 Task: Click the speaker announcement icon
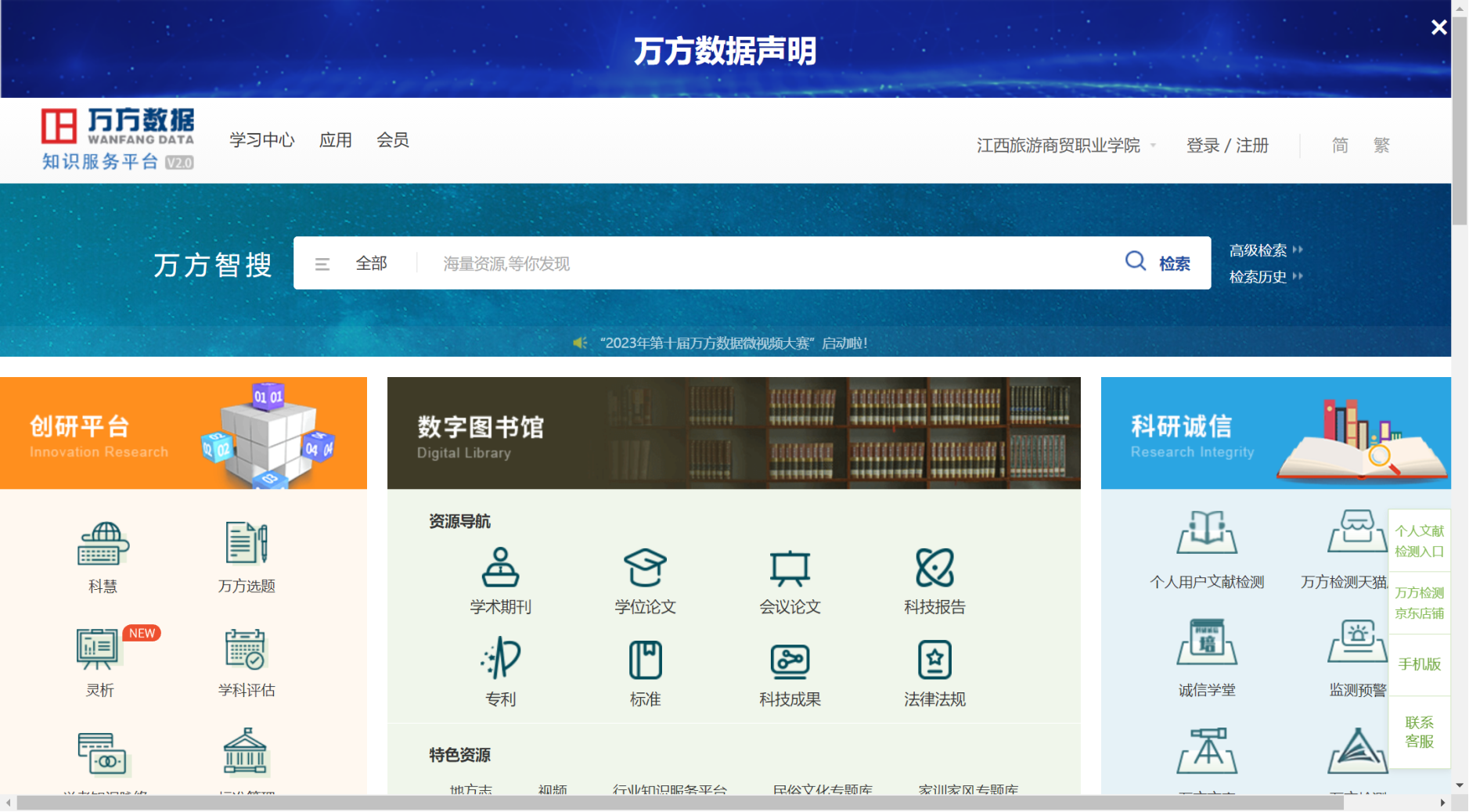click(x=580, y=343)
